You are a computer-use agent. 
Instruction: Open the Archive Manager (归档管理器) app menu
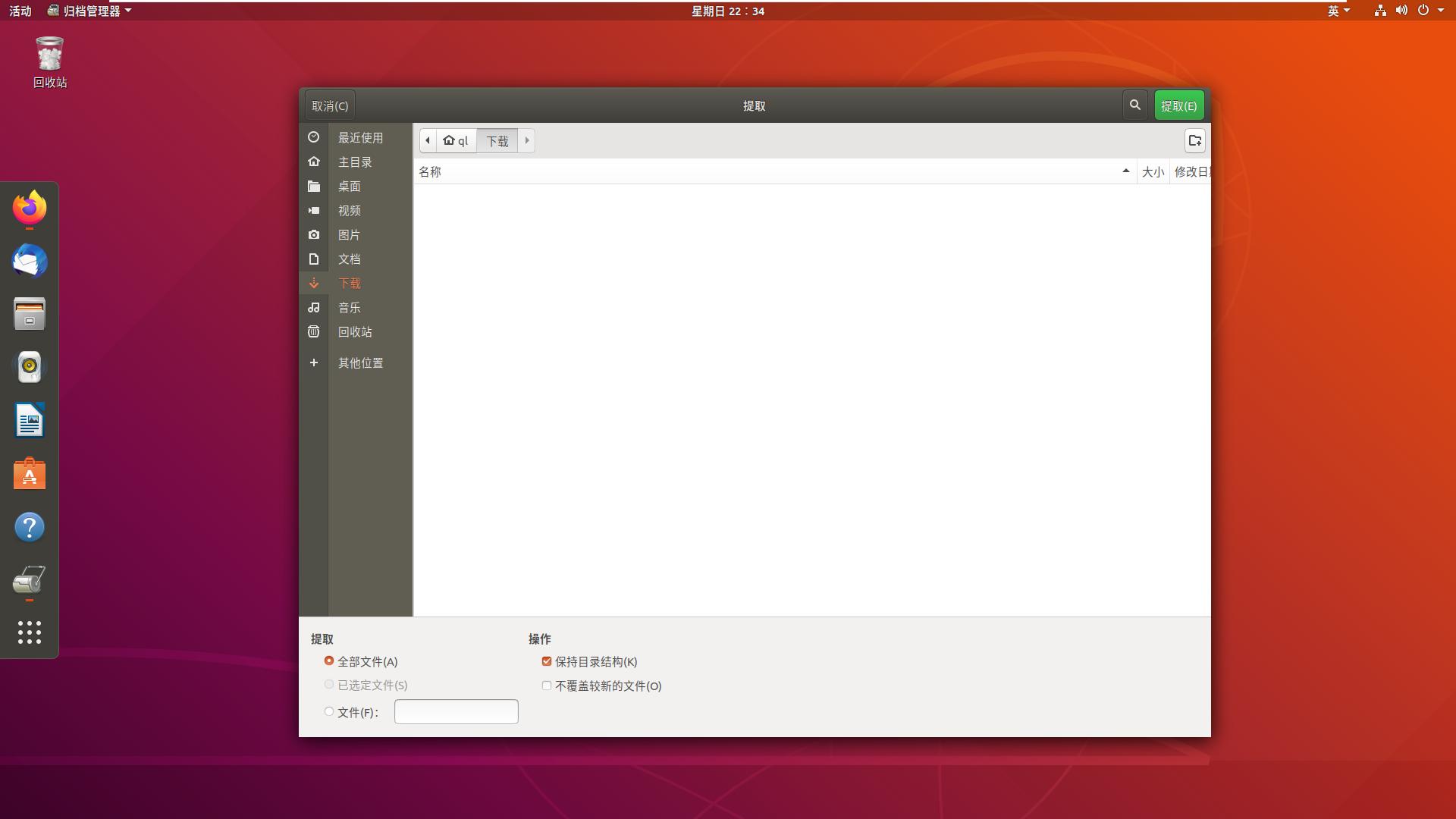point(89,11)
